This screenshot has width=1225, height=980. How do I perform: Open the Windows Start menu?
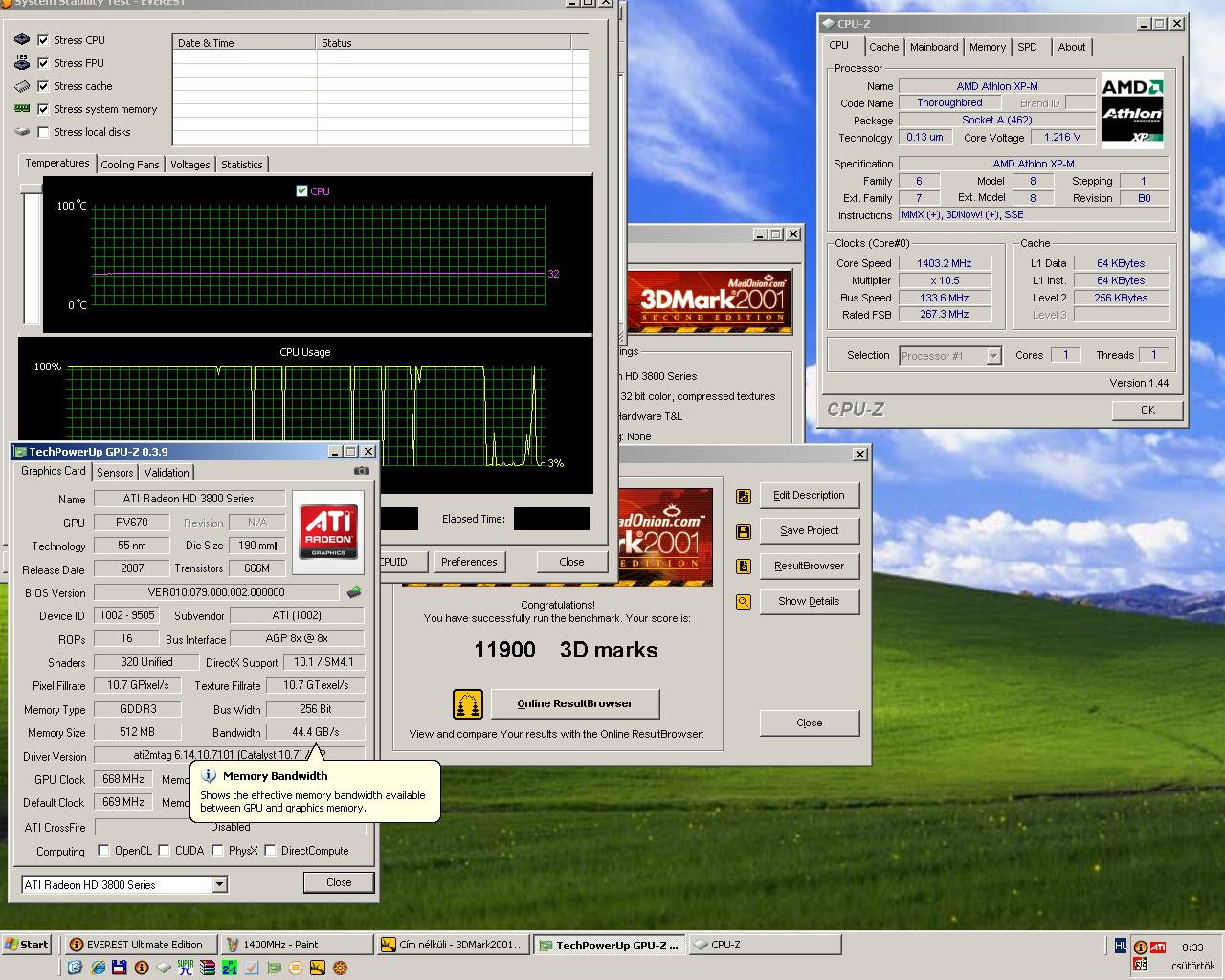(x=26, y=945)
